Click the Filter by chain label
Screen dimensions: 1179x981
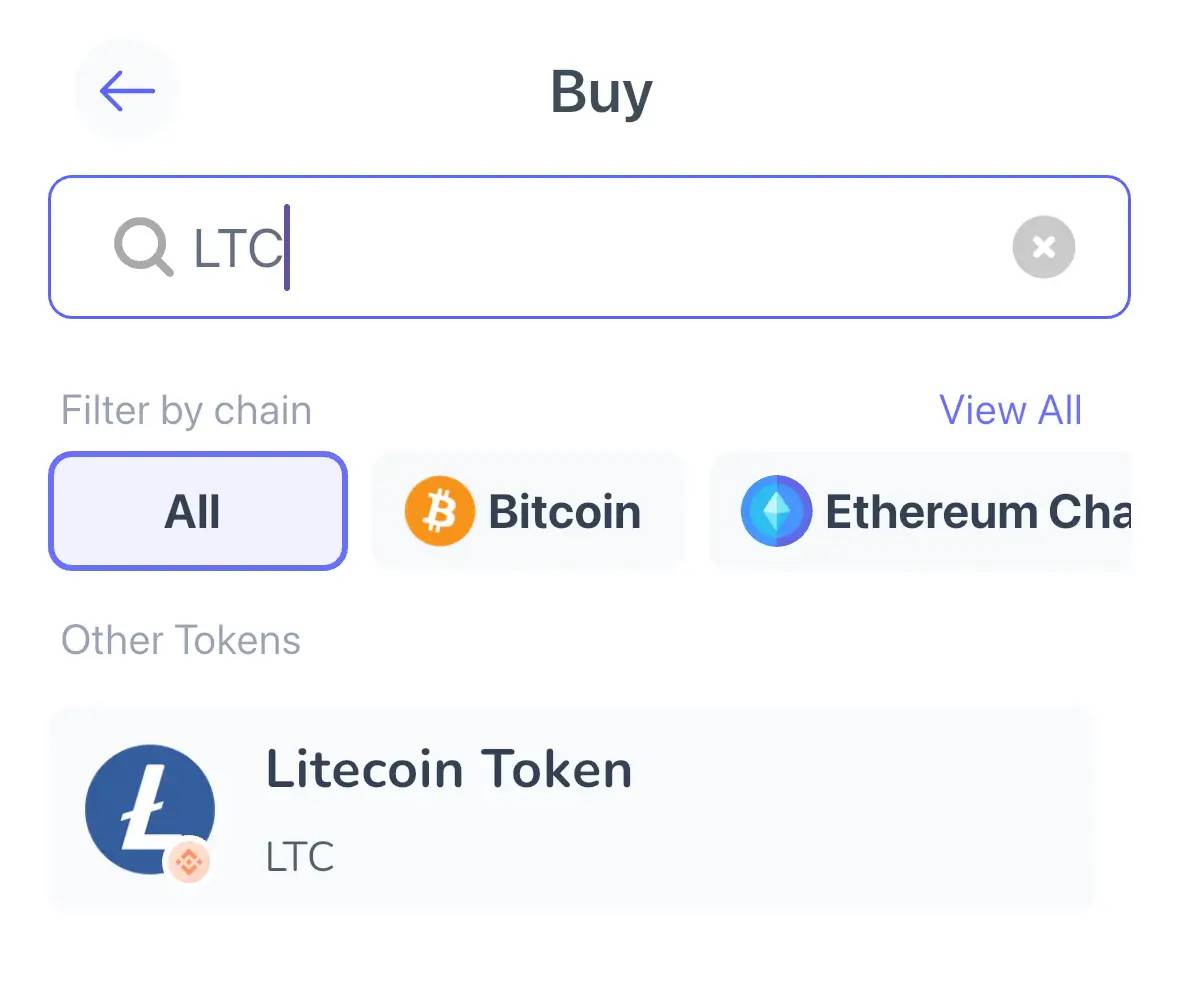point(186,410)
